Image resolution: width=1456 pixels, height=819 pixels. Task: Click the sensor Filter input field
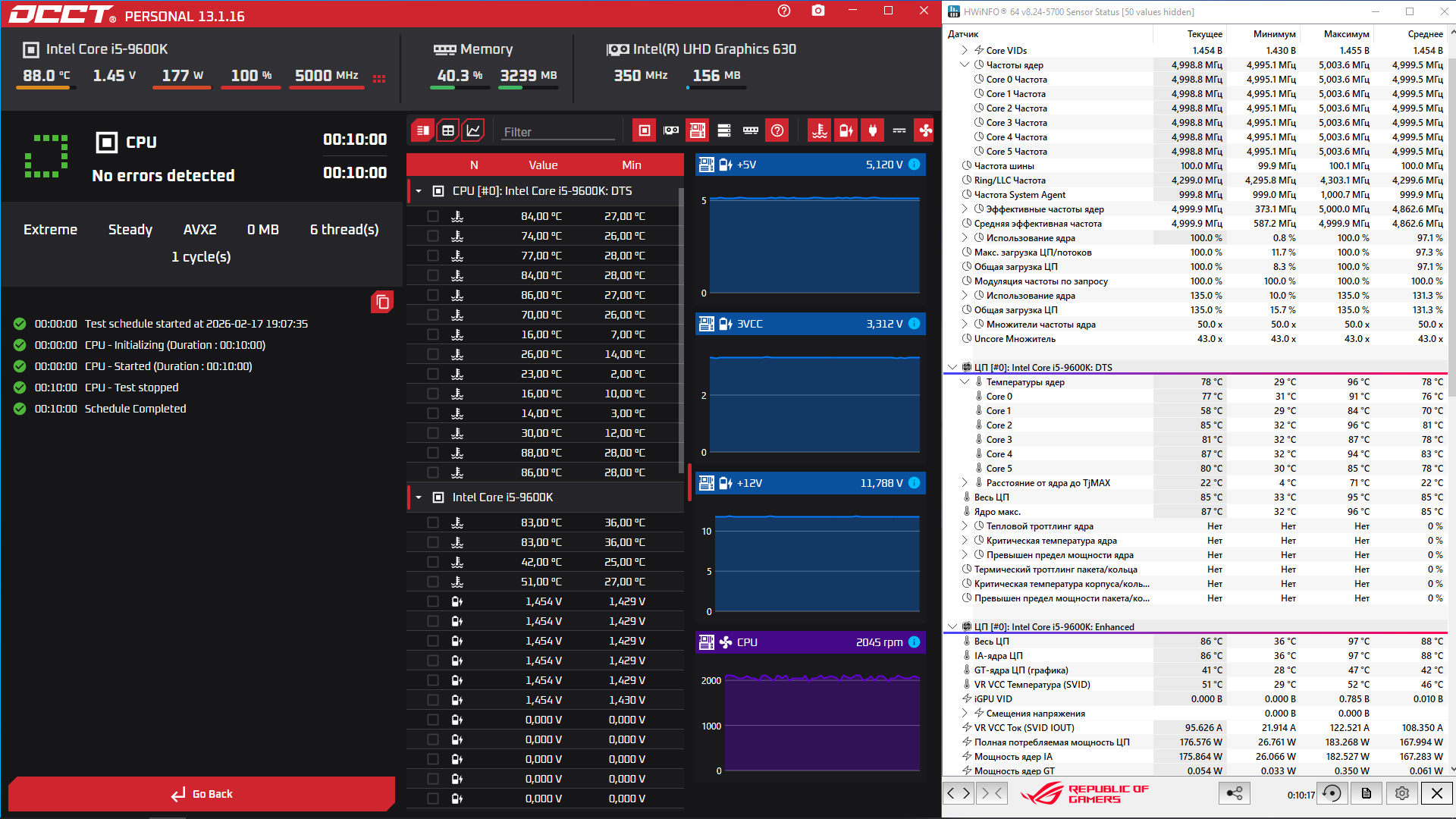click(x=558, y=132)
